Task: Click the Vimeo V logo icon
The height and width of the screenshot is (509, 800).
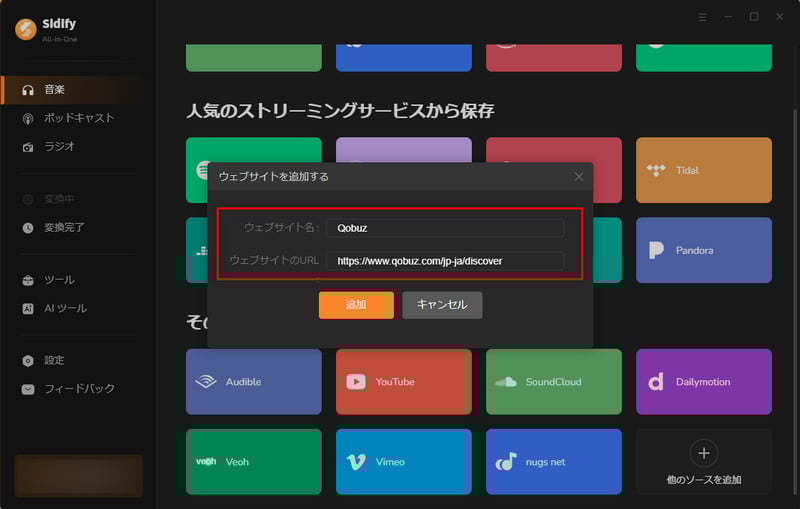Action: [356, 462]
